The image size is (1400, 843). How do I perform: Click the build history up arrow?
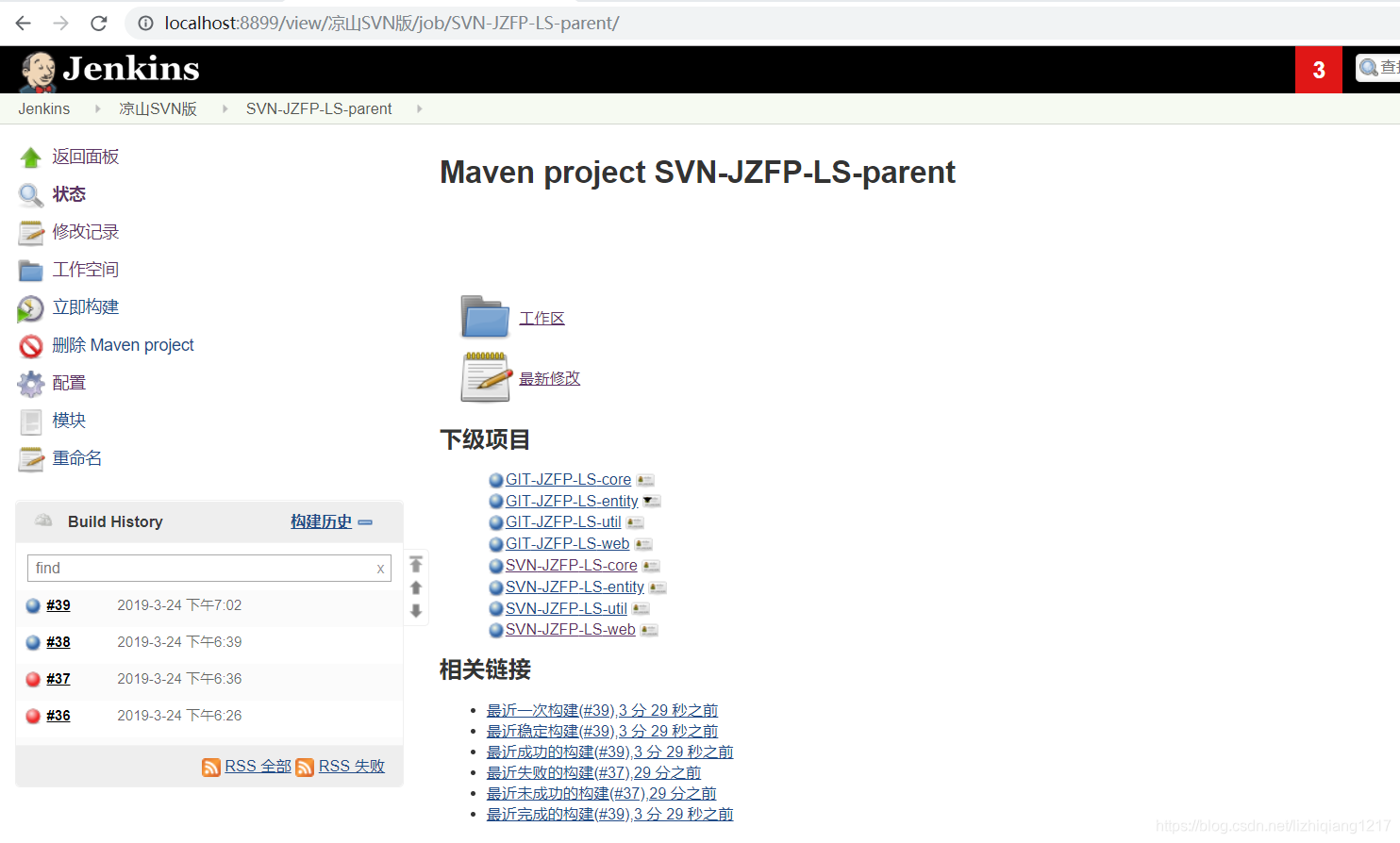416,587
